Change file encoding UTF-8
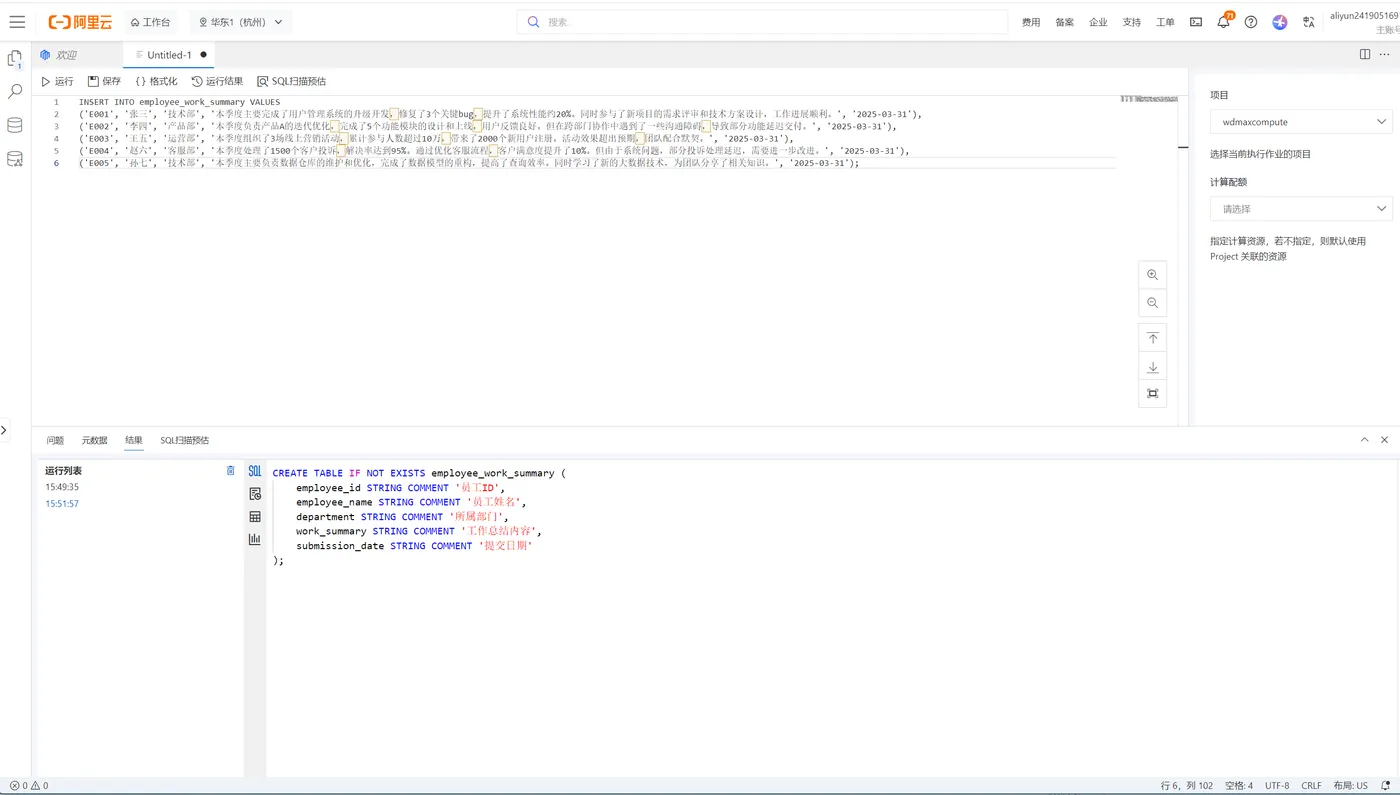The image size is (1400, 795). click(x=1277, y=786)
